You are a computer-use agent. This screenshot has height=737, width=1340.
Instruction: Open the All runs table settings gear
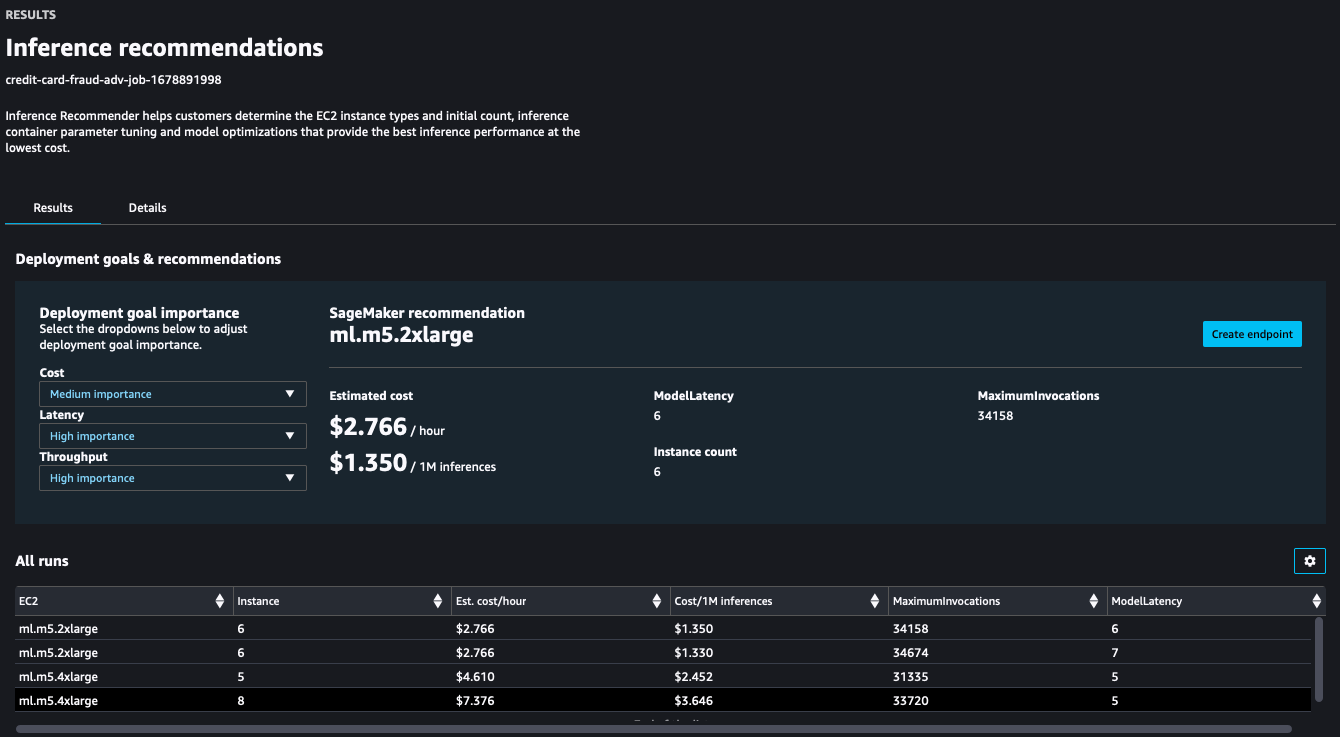click(1310, 561)
